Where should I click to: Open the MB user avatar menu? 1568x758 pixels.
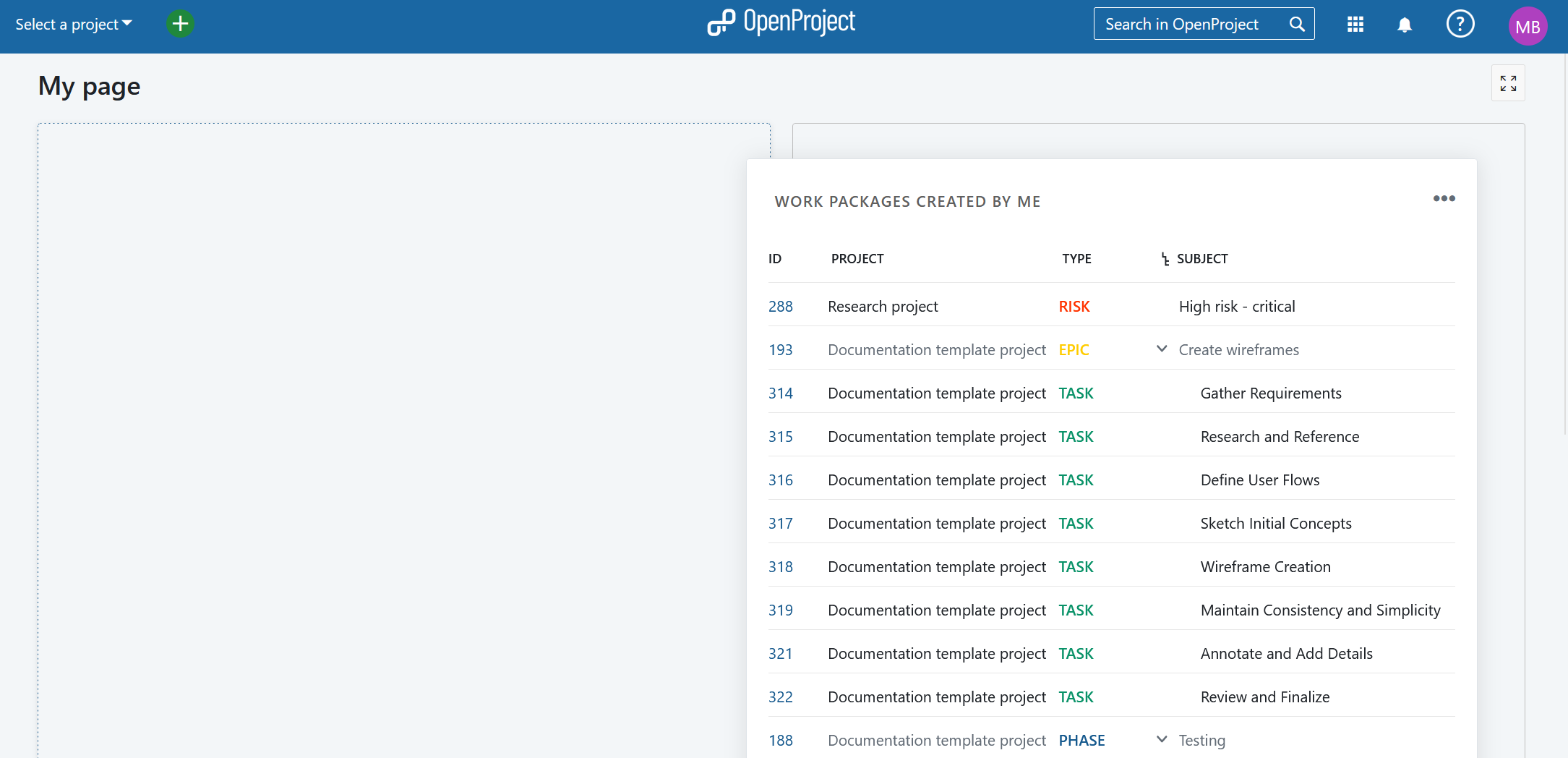[1527, 27]
